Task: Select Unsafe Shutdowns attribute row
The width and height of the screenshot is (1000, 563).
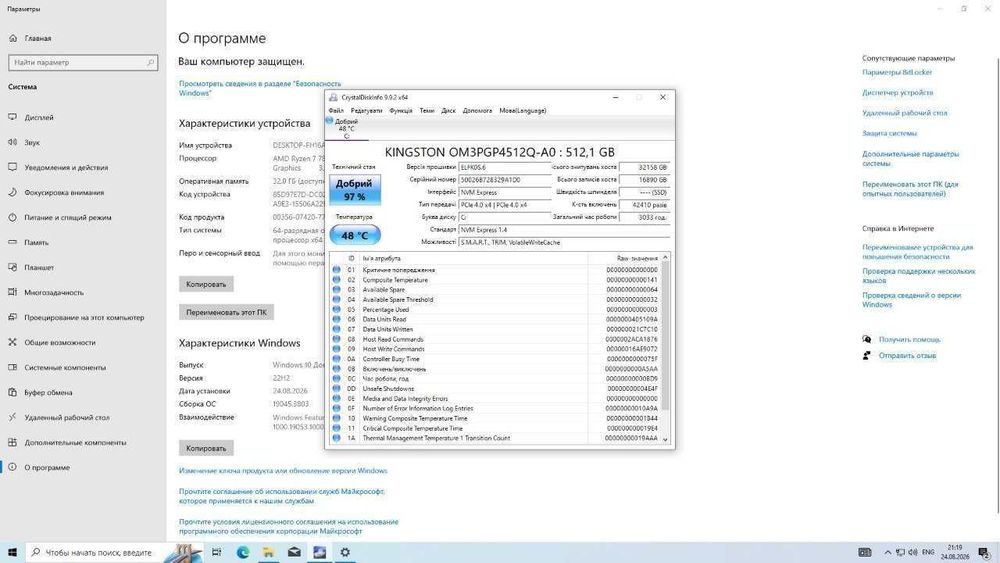Action: click(x=497, y=388)
